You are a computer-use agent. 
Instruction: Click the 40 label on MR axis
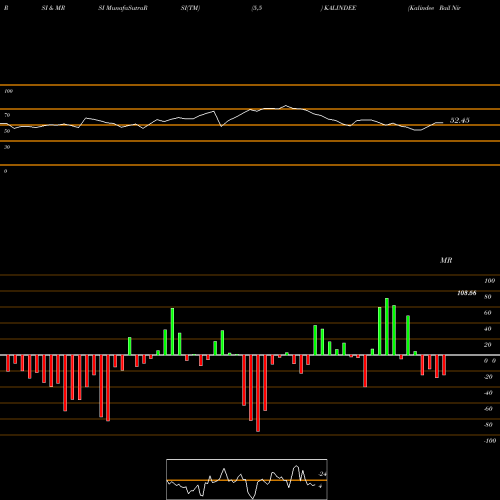(488, 329)
